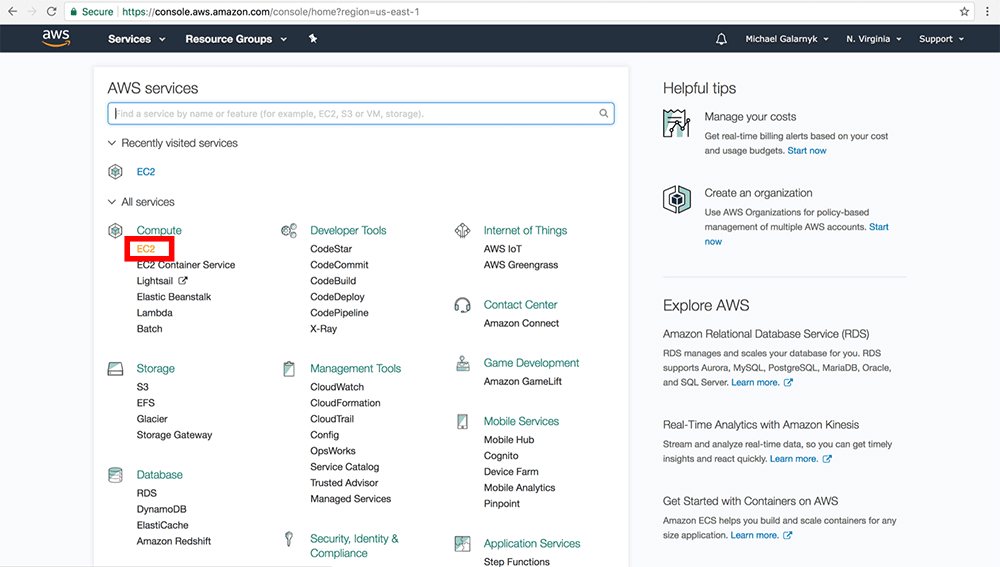
Task: Click the Storage category icon
Action: (x=115, y=369)
